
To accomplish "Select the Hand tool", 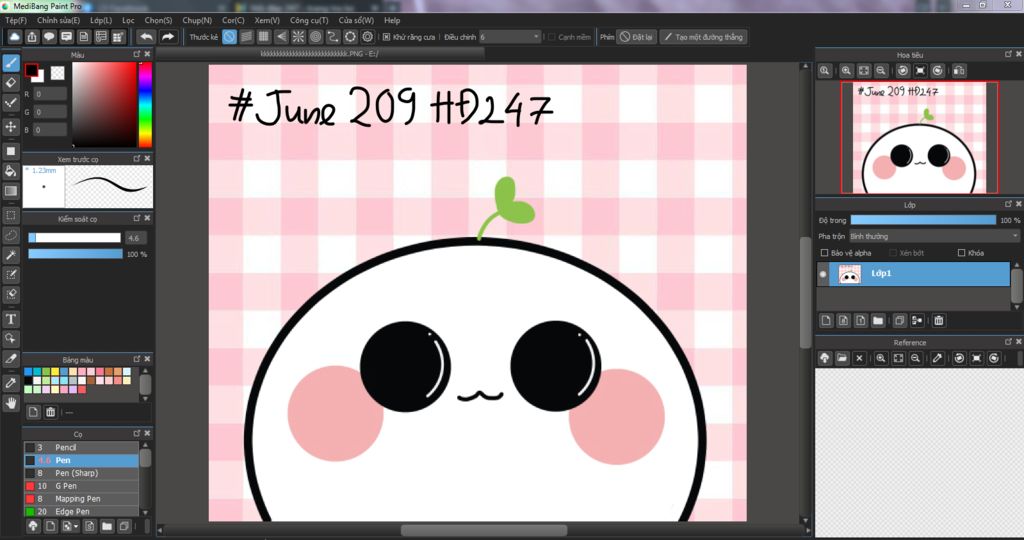I will (11, 403).
